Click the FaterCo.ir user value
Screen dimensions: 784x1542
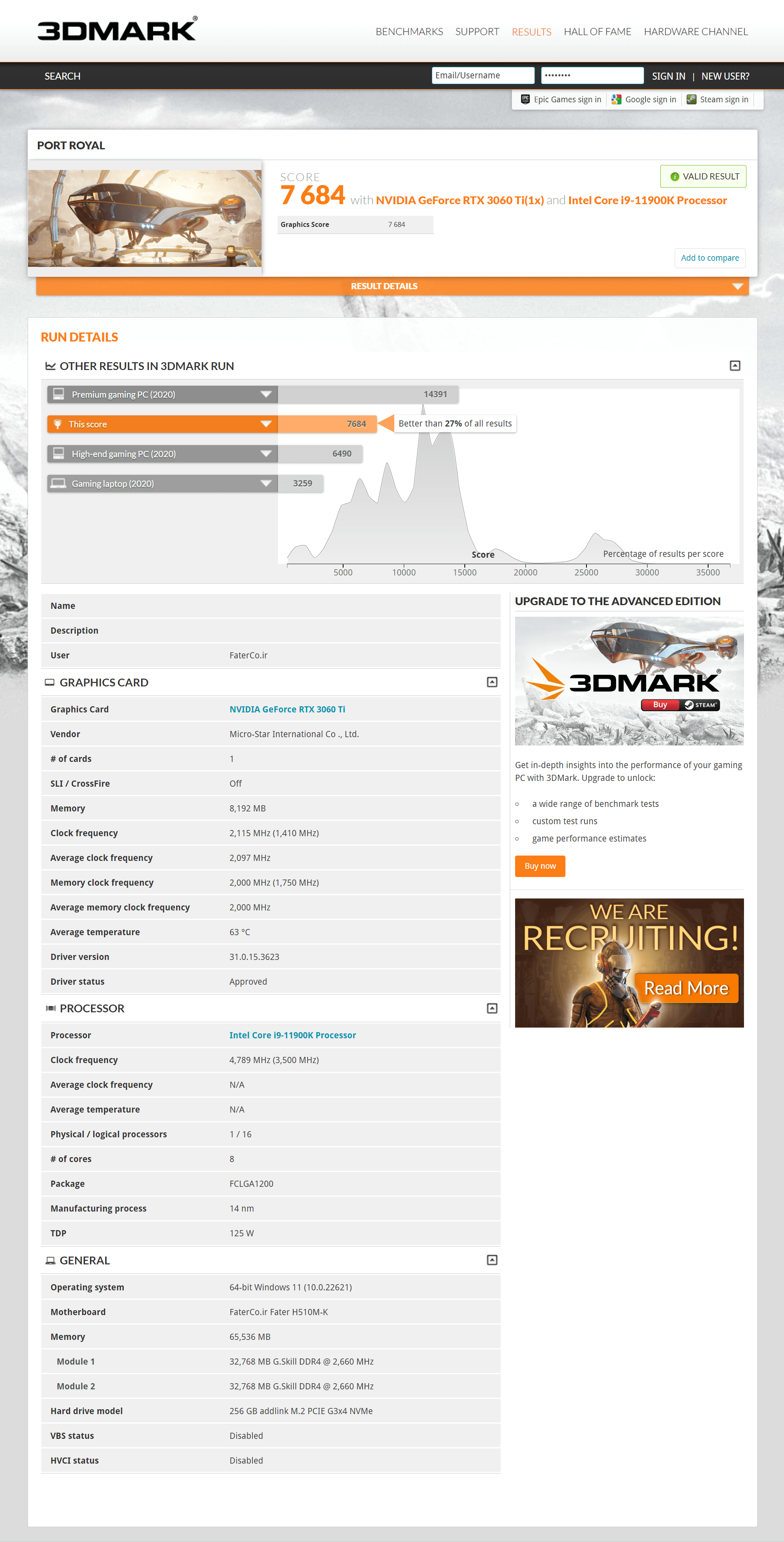tap(248, 655)
